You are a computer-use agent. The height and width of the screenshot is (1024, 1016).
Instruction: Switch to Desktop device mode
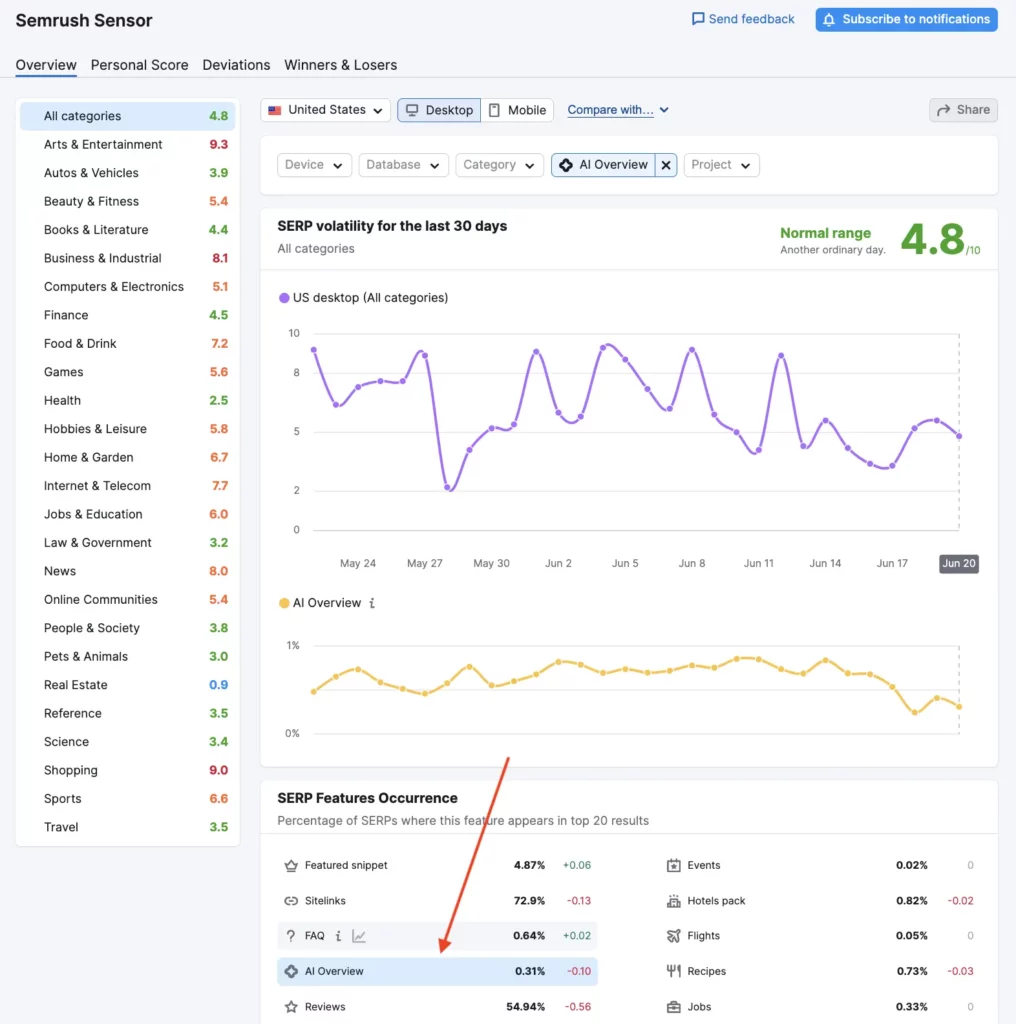click(438, 110)
